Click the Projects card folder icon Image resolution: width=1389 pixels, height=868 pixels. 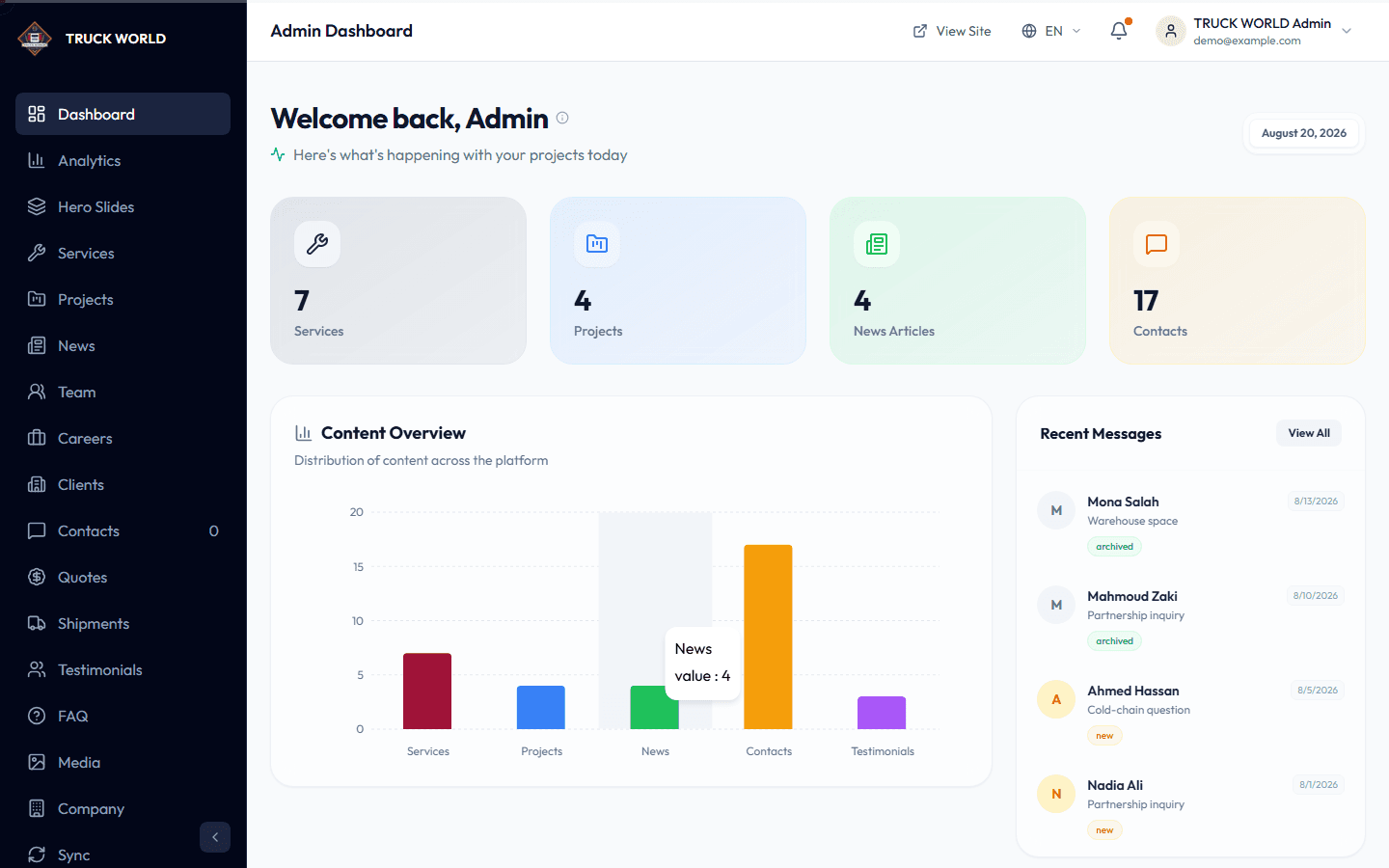[597, 244]
